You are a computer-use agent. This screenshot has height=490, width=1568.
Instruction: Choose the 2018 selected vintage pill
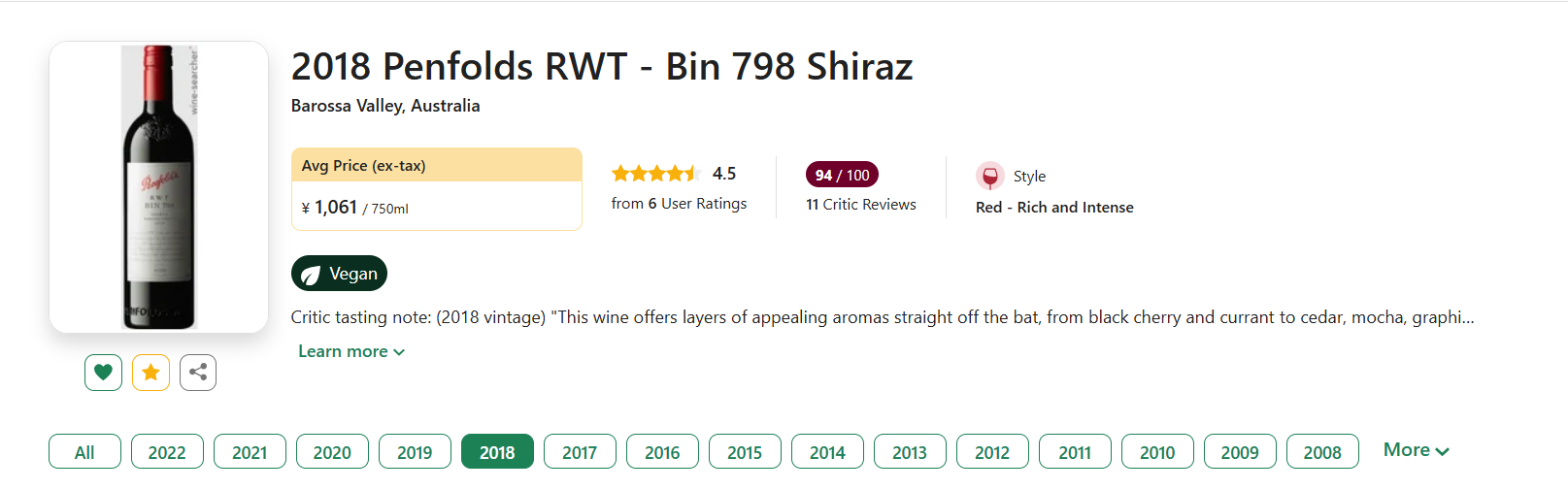click(497, 451)
